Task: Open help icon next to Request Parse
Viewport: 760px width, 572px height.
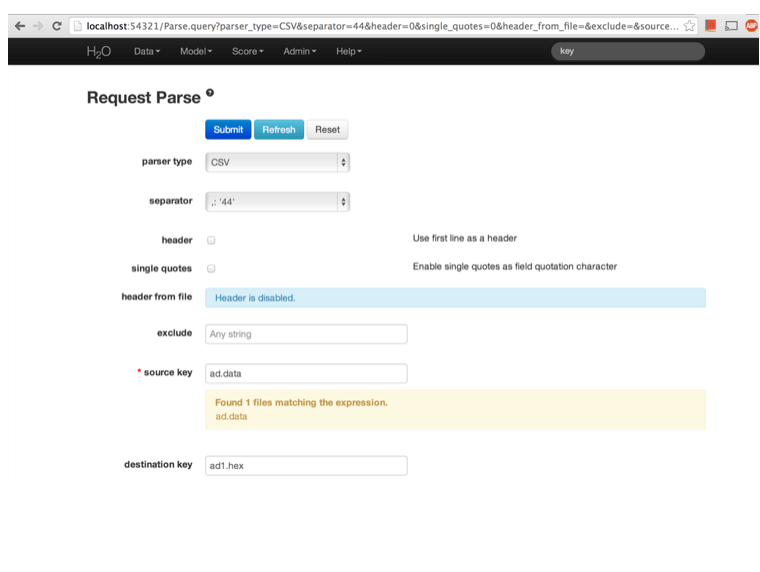Action: point(210,93)
